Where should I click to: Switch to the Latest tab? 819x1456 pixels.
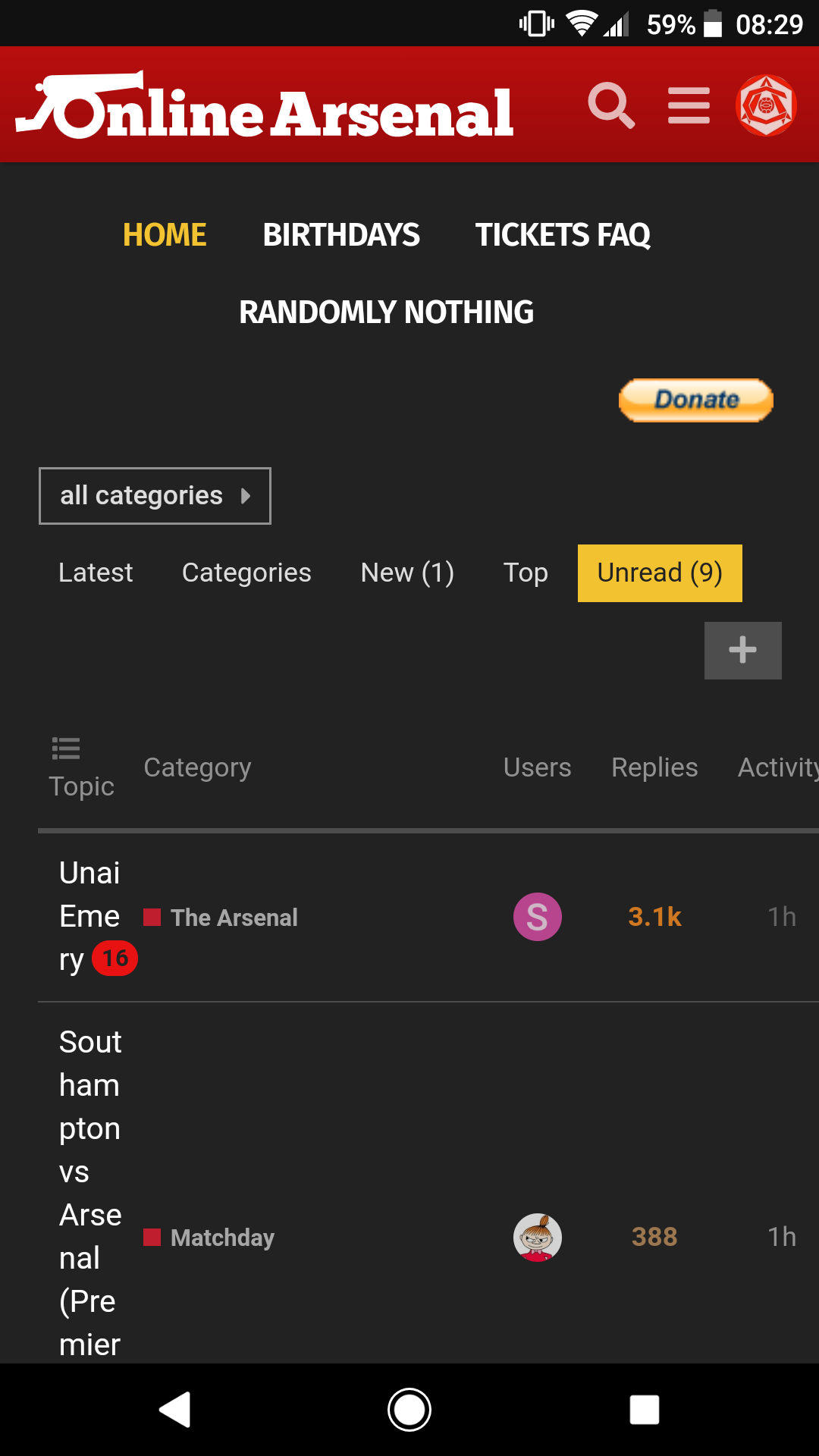tap(96, 573)
